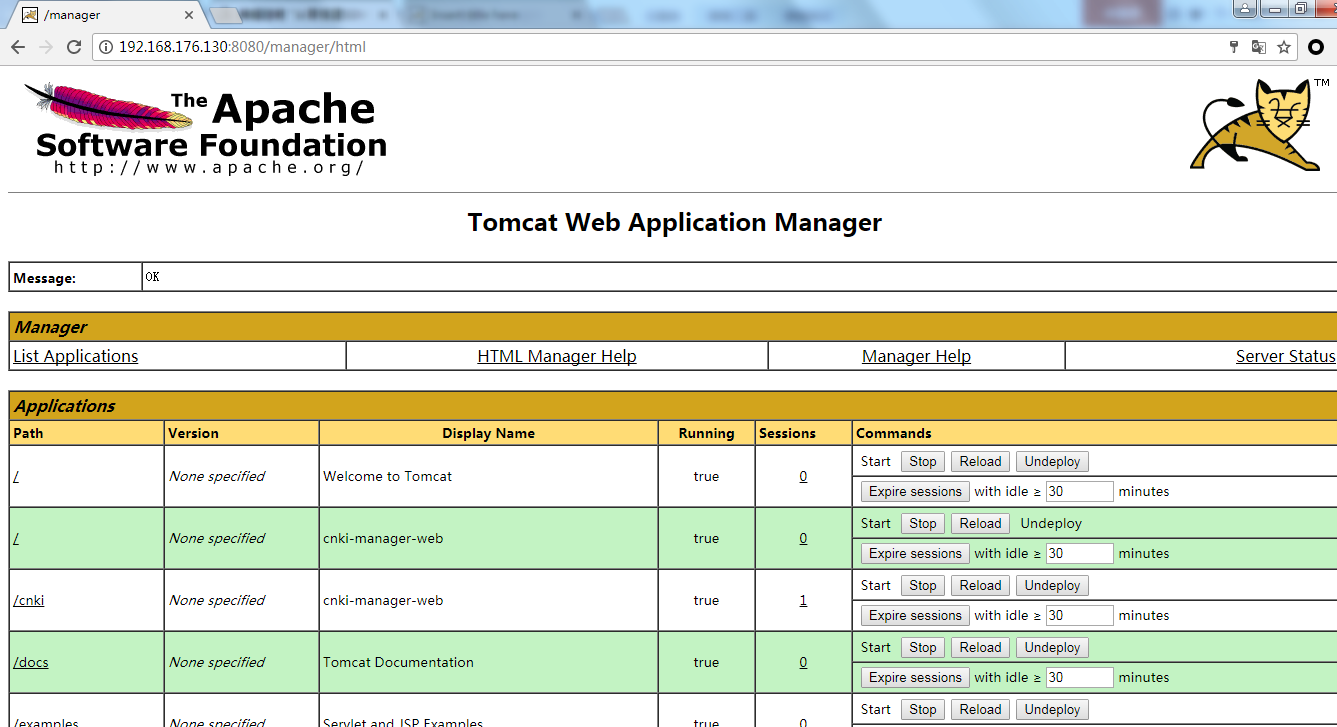Screen dimensions: 1337x727
Task: Edit idle minutes field for Welcome to Tomcat
Action: [1080, 492]
